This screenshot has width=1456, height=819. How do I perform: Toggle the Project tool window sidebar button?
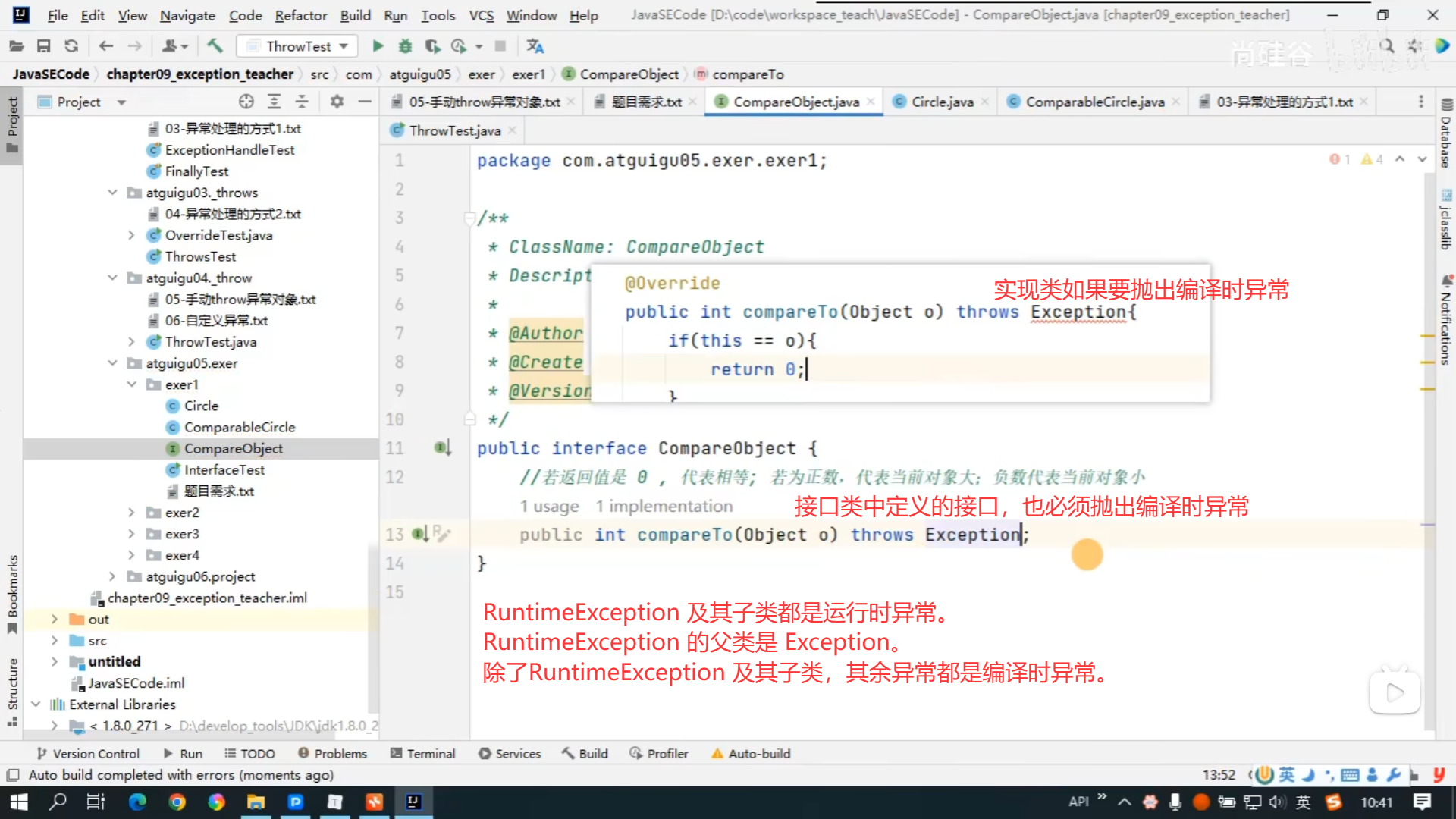[x=12, y=125]
